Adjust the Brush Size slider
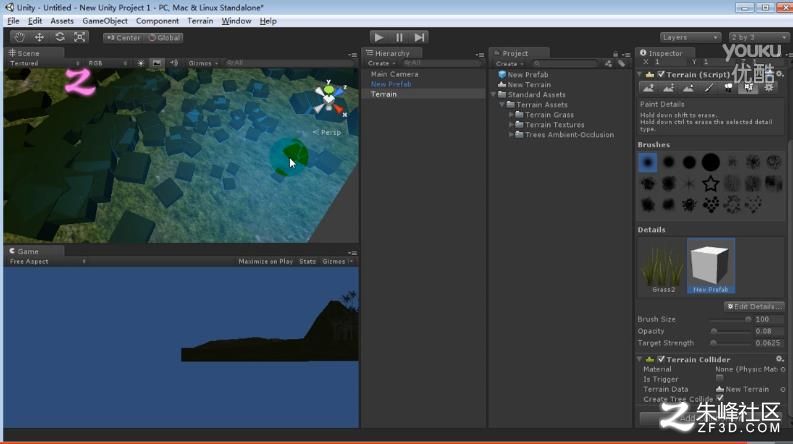Viewport: 793px width, 444px height. 731,320
